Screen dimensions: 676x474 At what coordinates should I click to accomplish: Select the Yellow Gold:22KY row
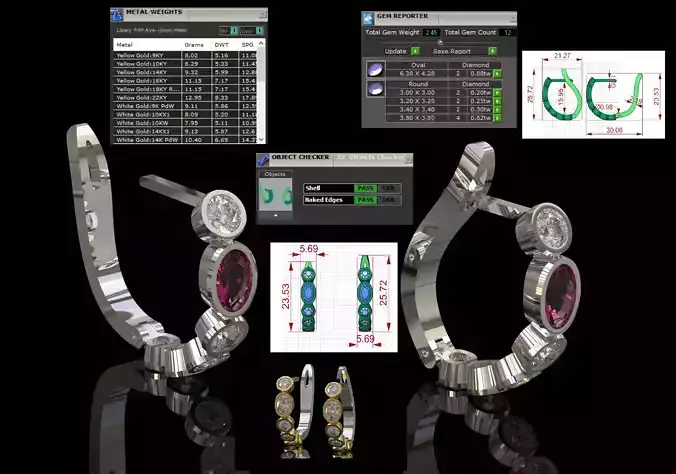185,97
